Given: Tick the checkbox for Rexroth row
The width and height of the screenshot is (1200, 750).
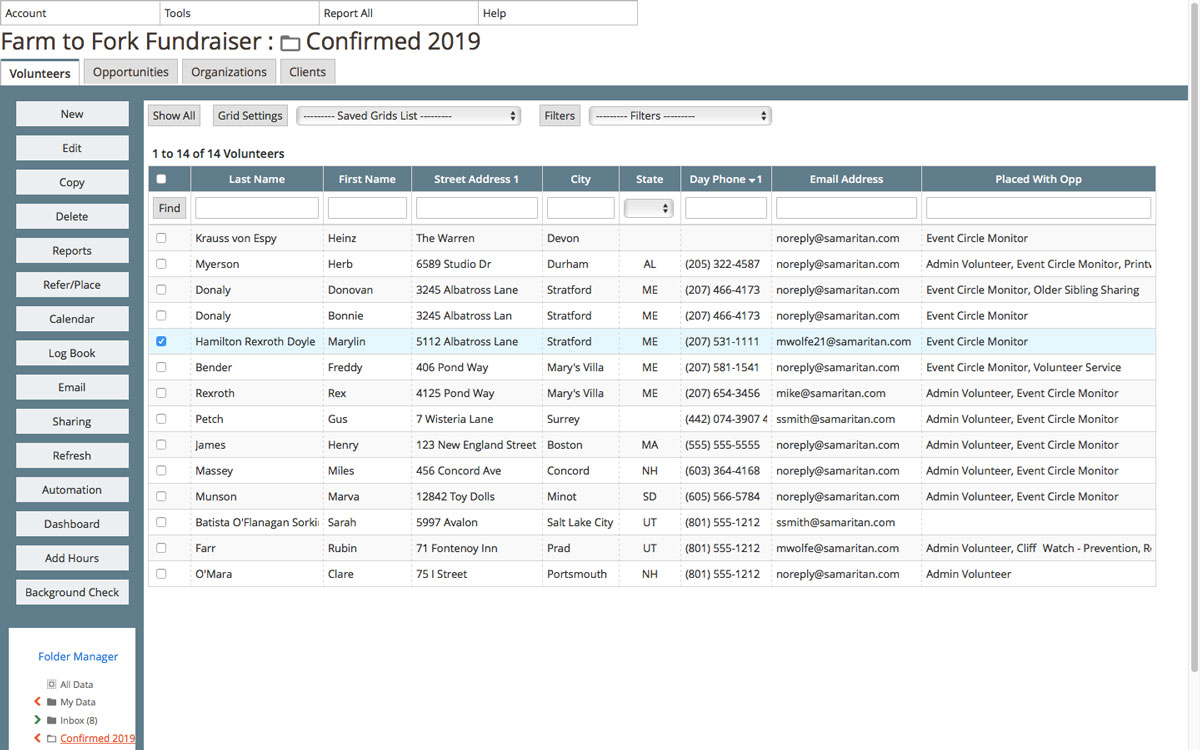Looking at the screenshot, I should click(x=161, y=393).
